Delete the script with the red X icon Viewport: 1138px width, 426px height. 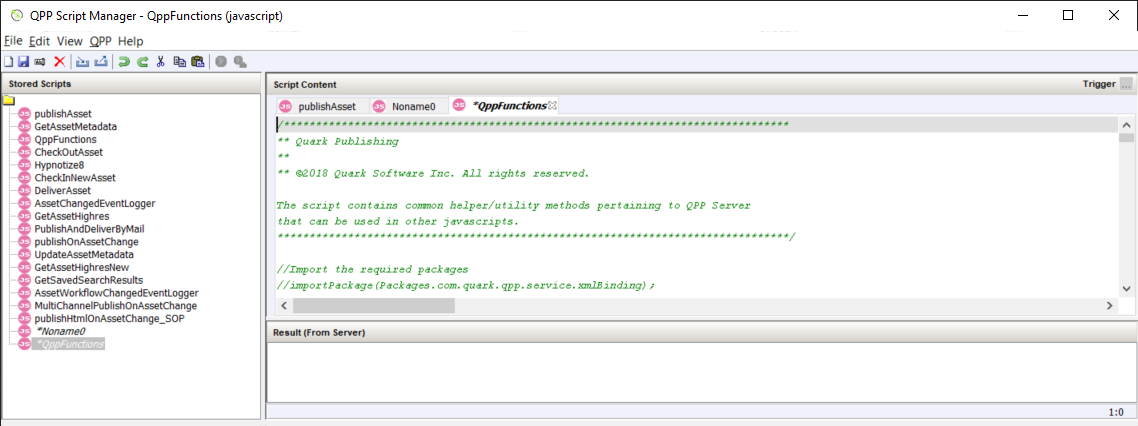(60, 62)
